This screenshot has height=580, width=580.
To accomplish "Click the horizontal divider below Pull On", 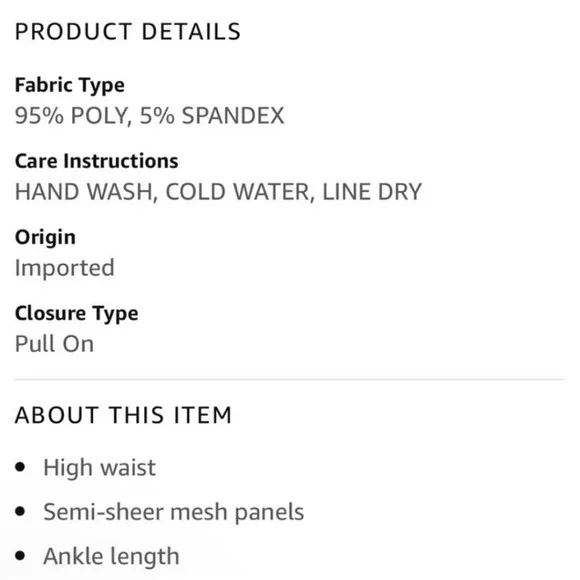I will point(289,379).
